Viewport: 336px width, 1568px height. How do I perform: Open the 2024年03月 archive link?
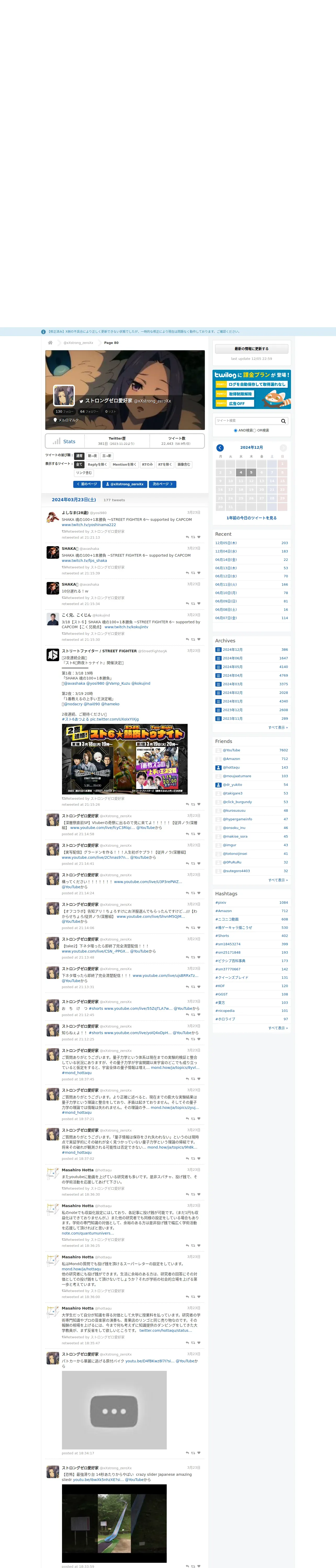[x=232, y=684]
